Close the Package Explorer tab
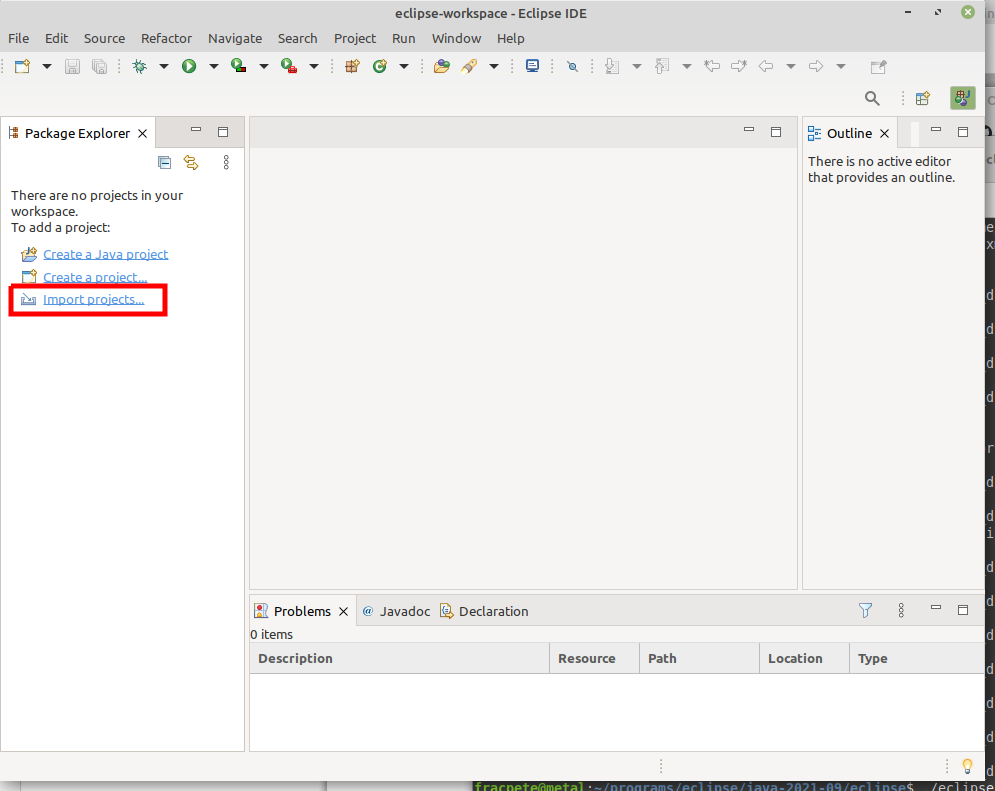 coord(143,133)
